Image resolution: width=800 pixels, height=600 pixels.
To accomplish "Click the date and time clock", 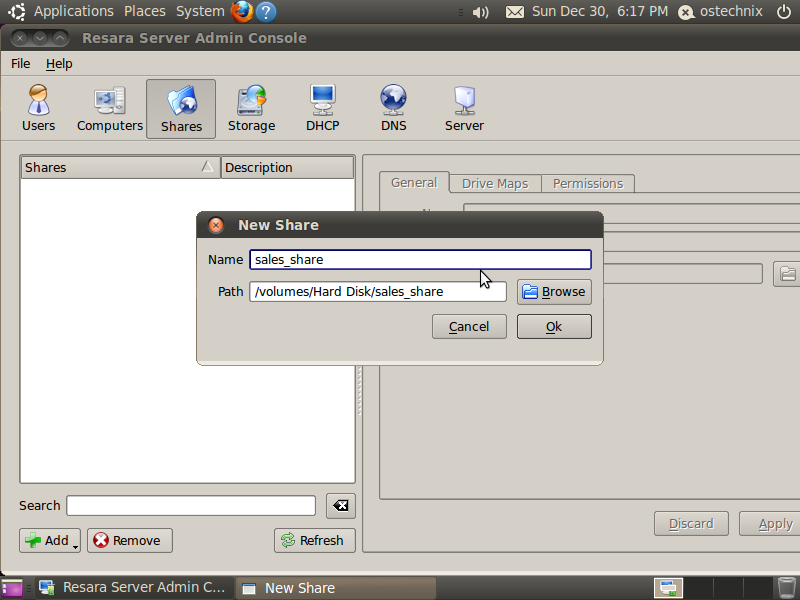I will (x=599, y=11).
